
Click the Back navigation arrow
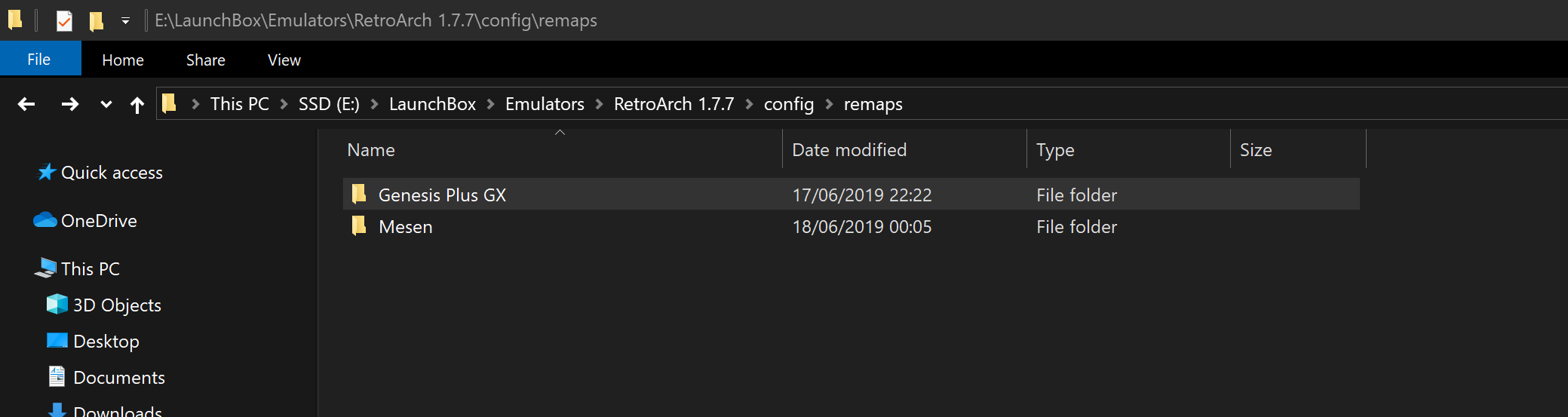[26, 104]
